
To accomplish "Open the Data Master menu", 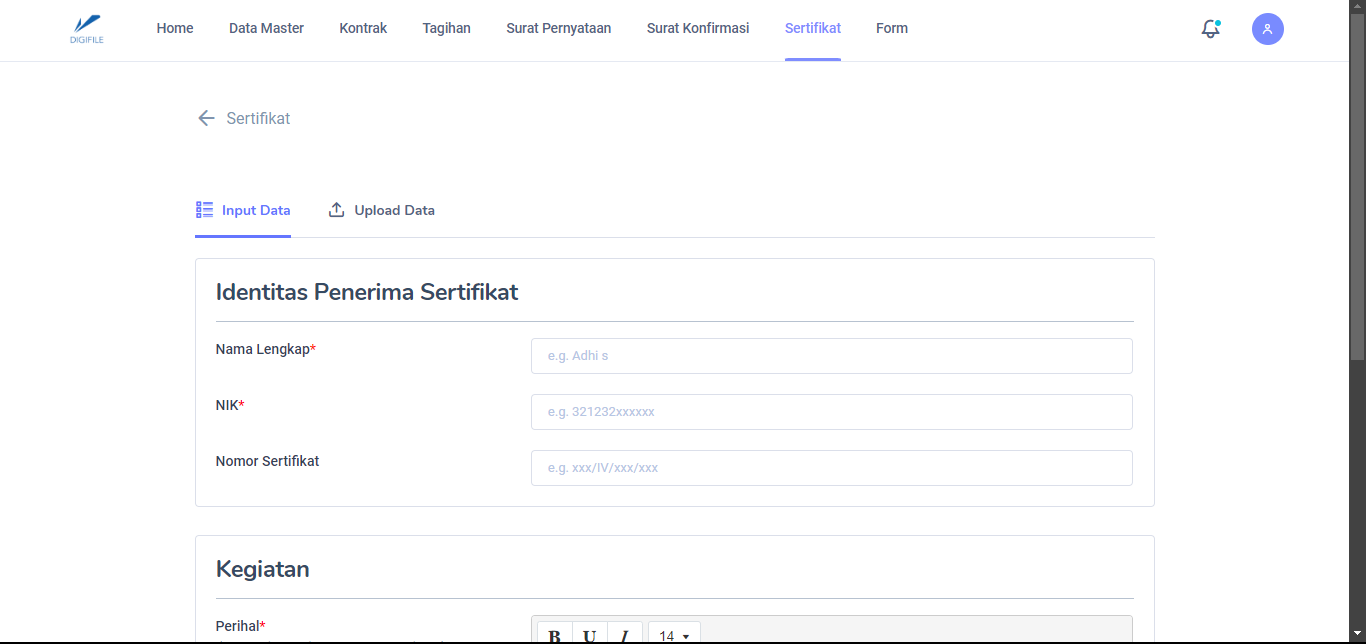I will 266,29.
